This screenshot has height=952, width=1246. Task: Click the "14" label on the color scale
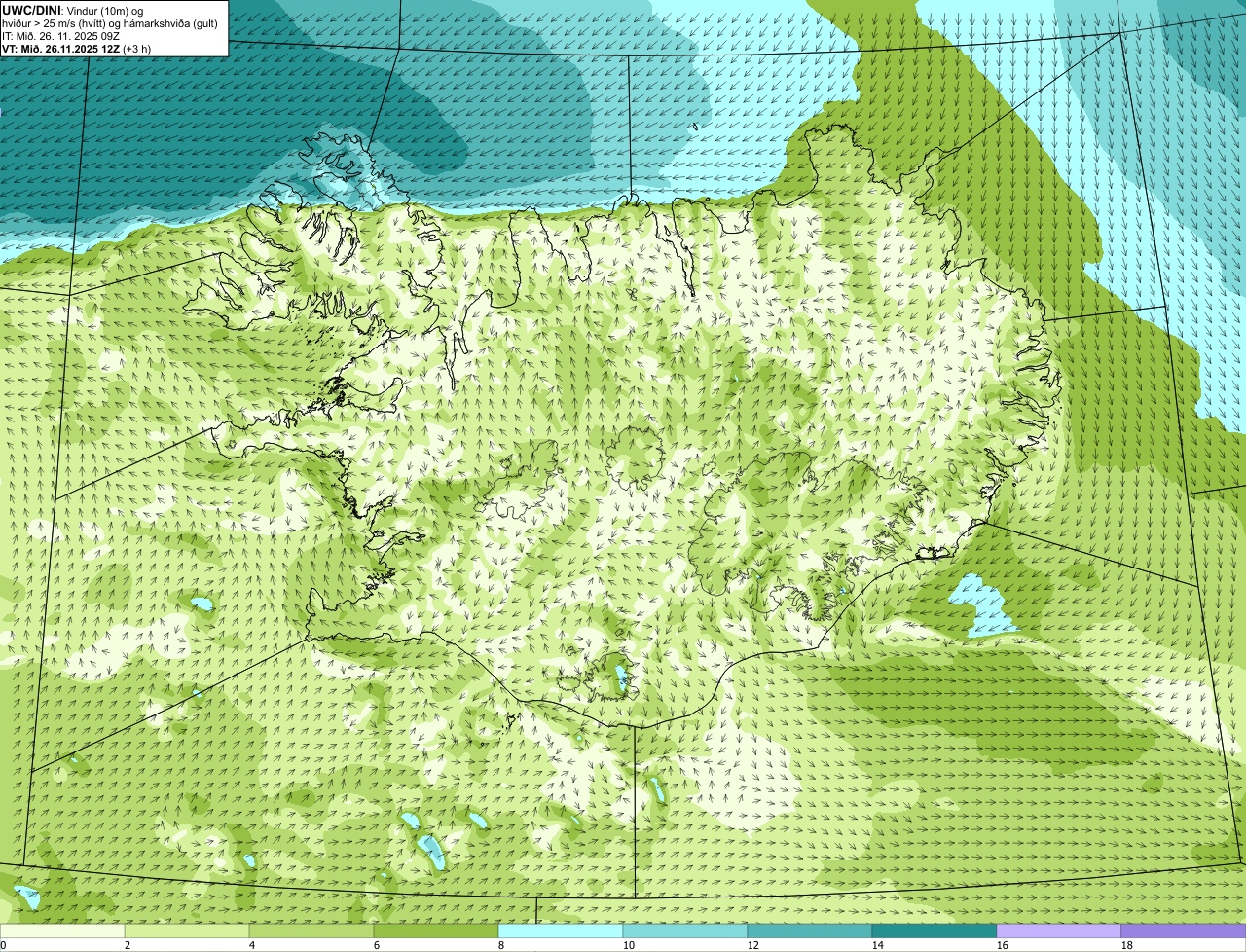[x=877, y=945]
